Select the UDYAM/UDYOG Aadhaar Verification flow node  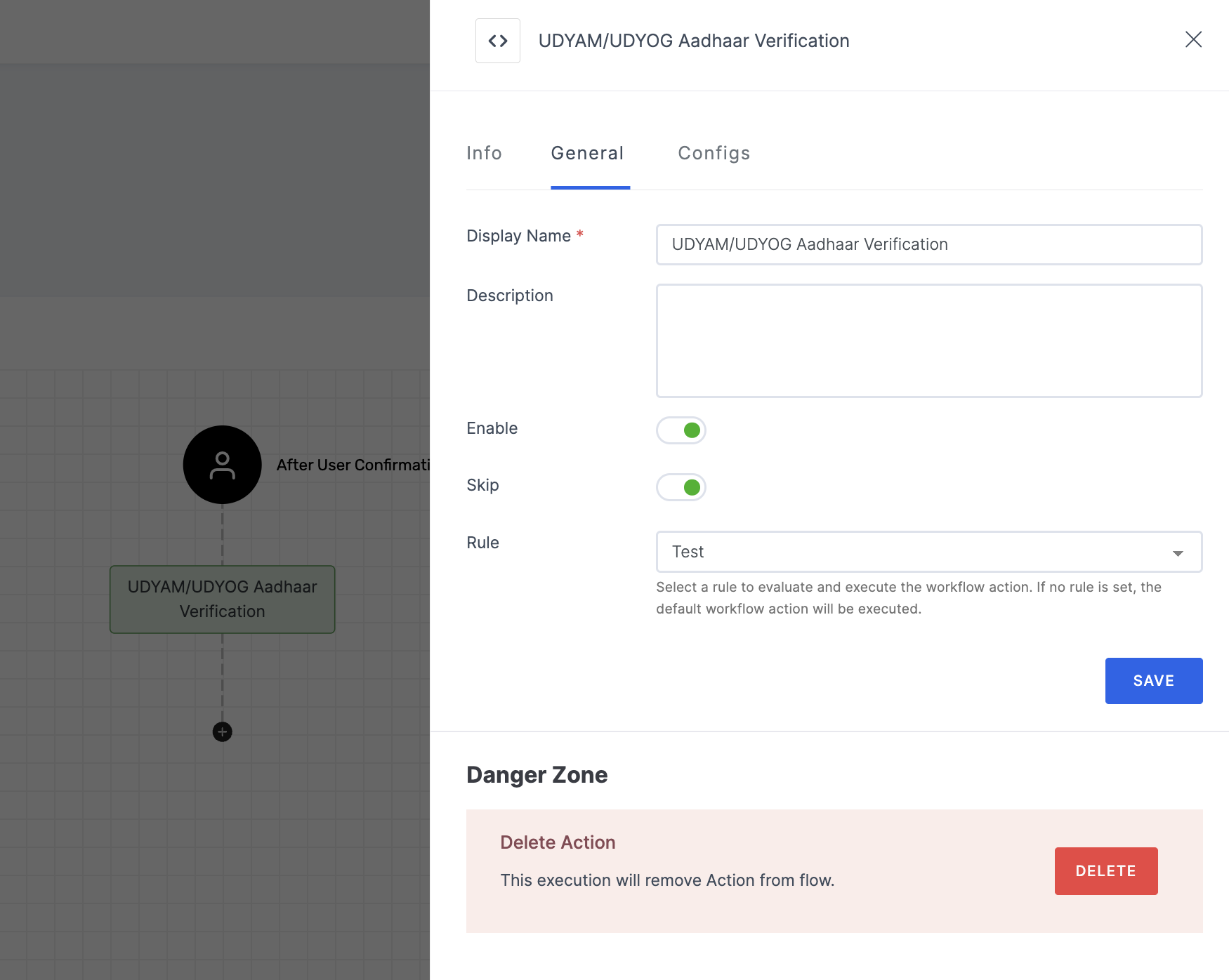tap(223, 600)
